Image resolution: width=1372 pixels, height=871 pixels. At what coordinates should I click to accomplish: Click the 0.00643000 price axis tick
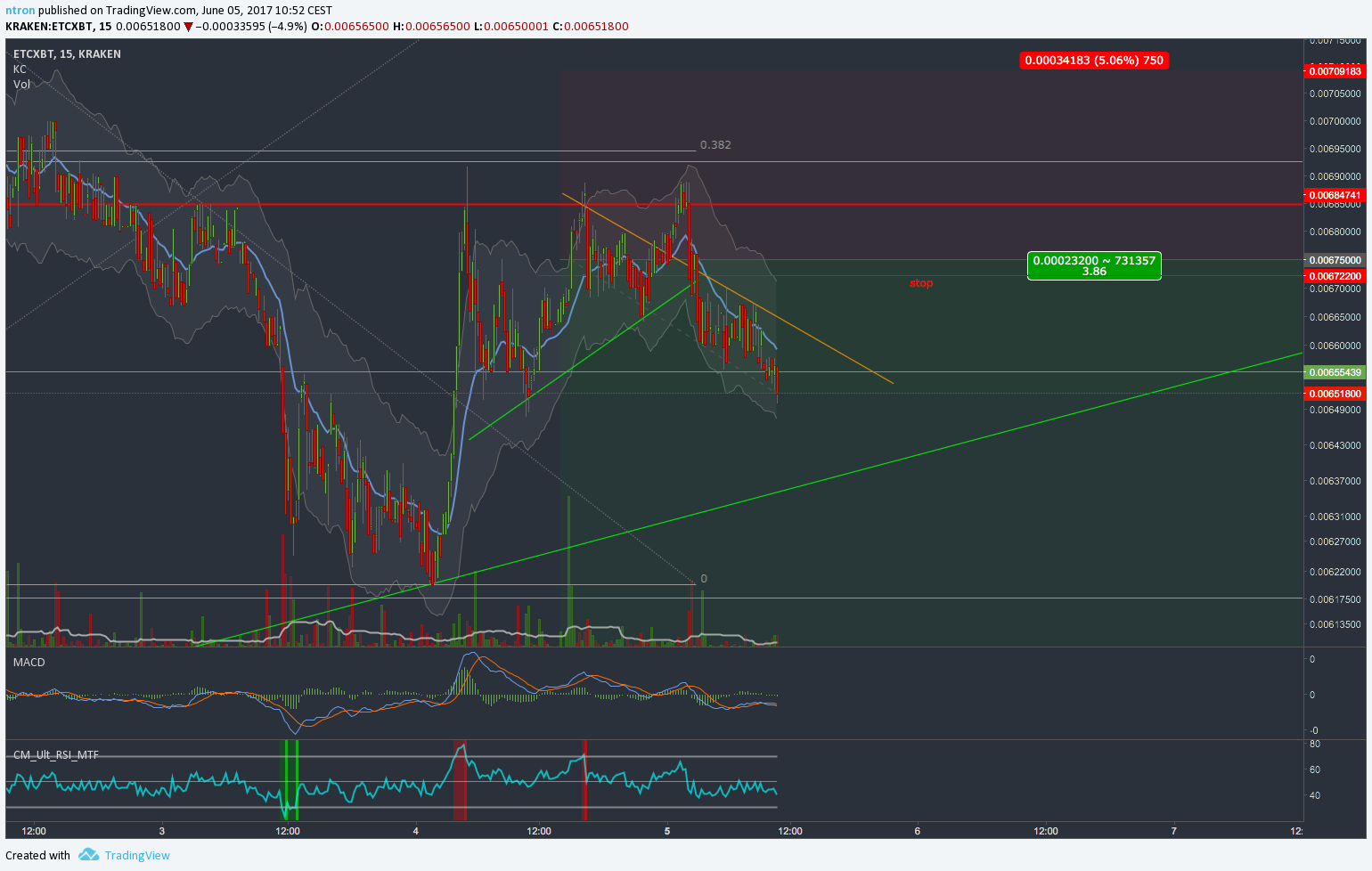click(x=1335, y=445)
